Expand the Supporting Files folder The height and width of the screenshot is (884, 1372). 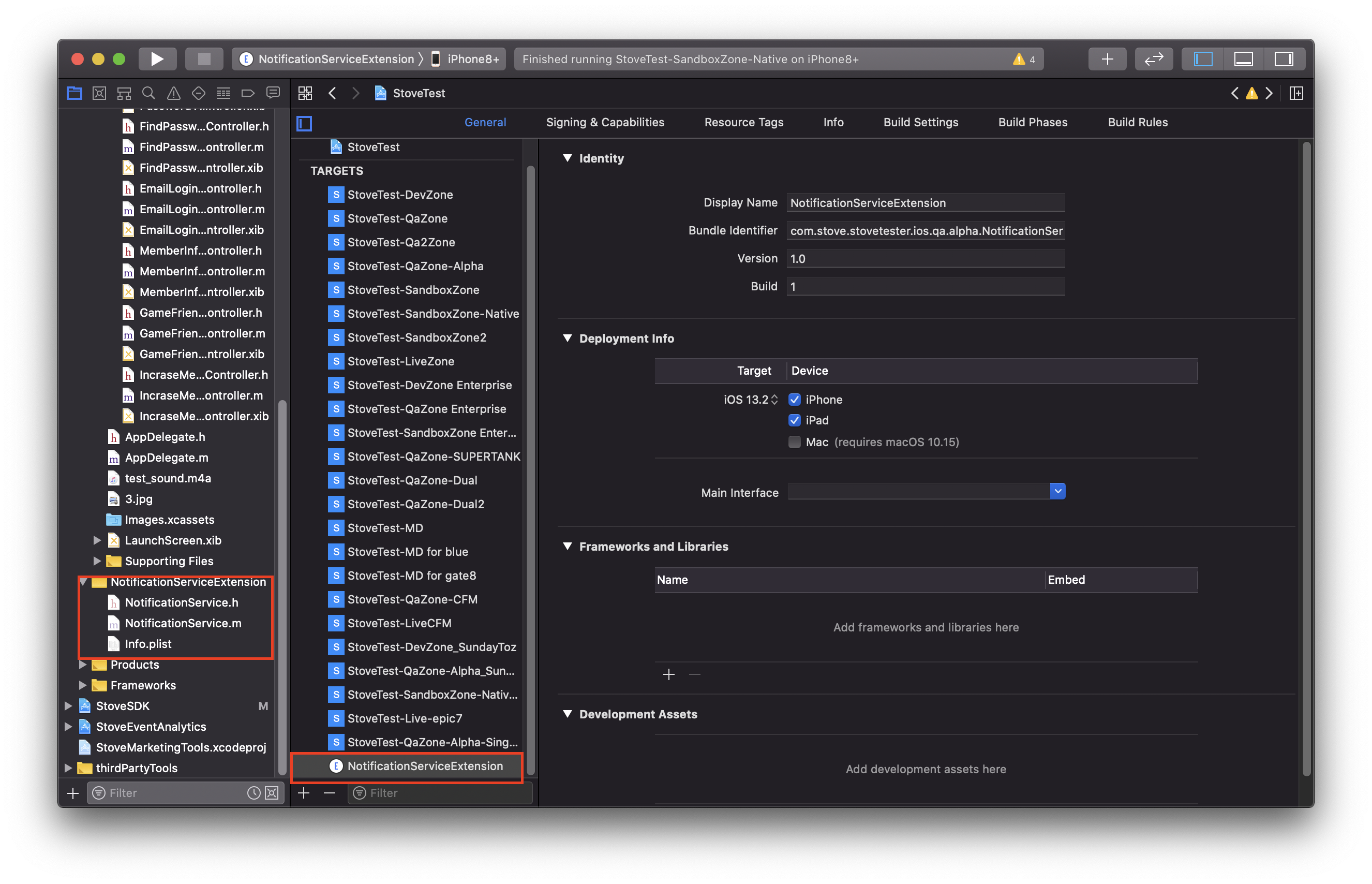point(97,561)
